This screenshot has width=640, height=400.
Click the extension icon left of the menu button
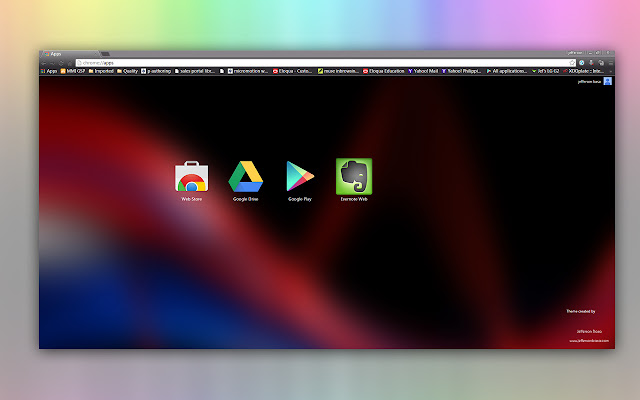tap(601, 63)
